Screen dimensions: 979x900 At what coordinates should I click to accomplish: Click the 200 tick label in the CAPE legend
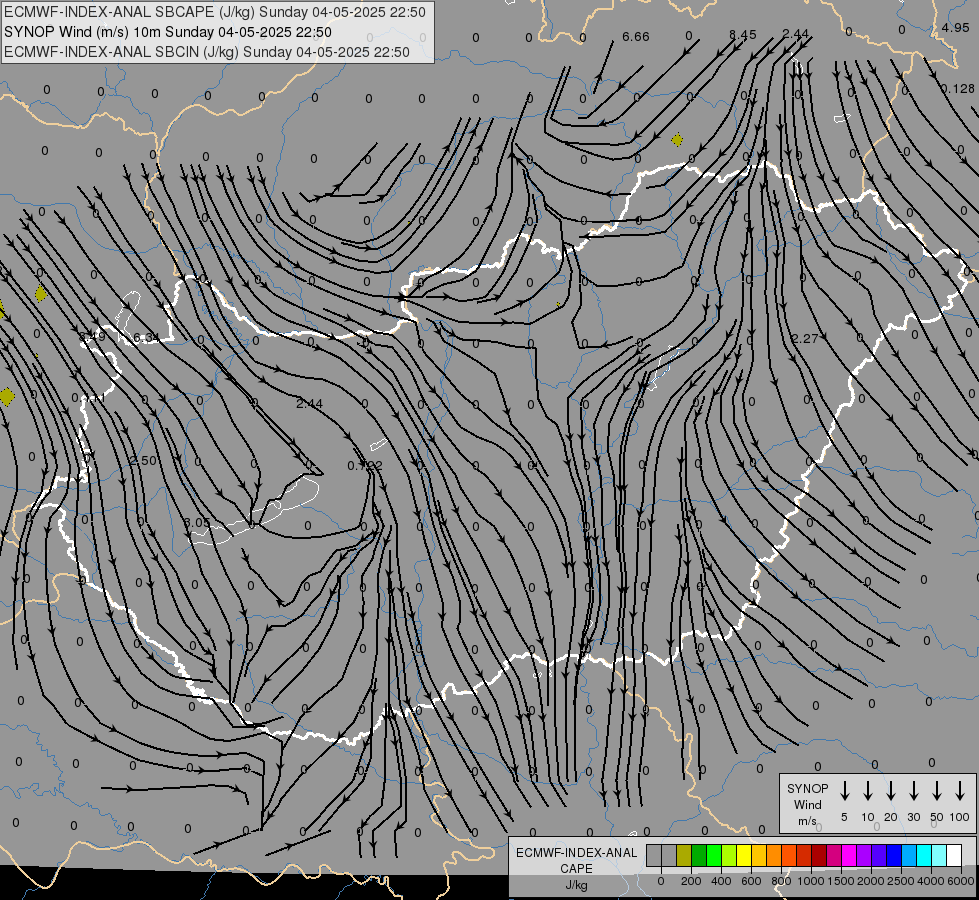click(x=691, y=881)
